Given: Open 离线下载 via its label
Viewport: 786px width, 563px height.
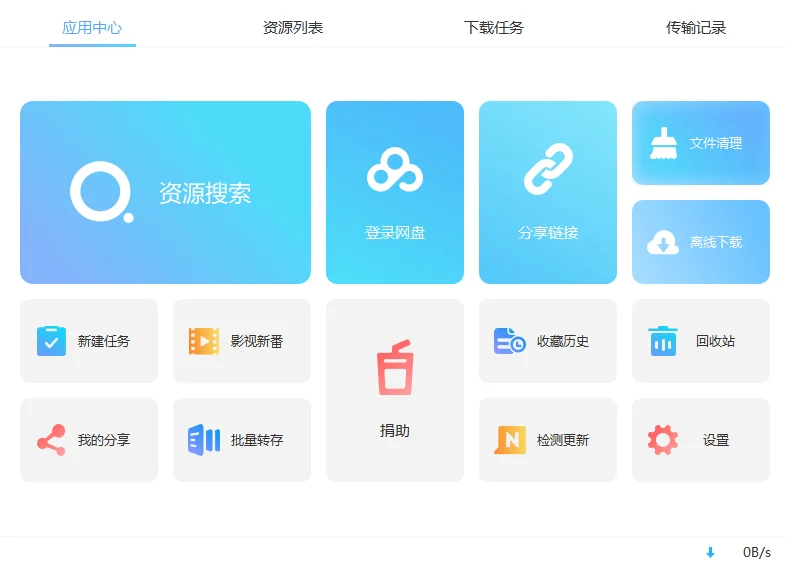Looking at the screenshot, I should (x=716, y=242).
